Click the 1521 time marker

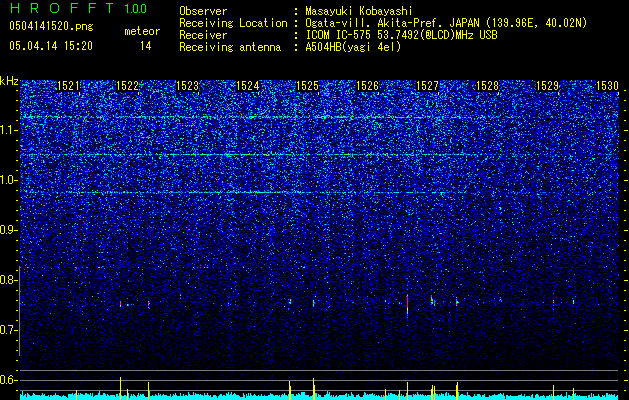pyautogui.click(x=69, y=86)
